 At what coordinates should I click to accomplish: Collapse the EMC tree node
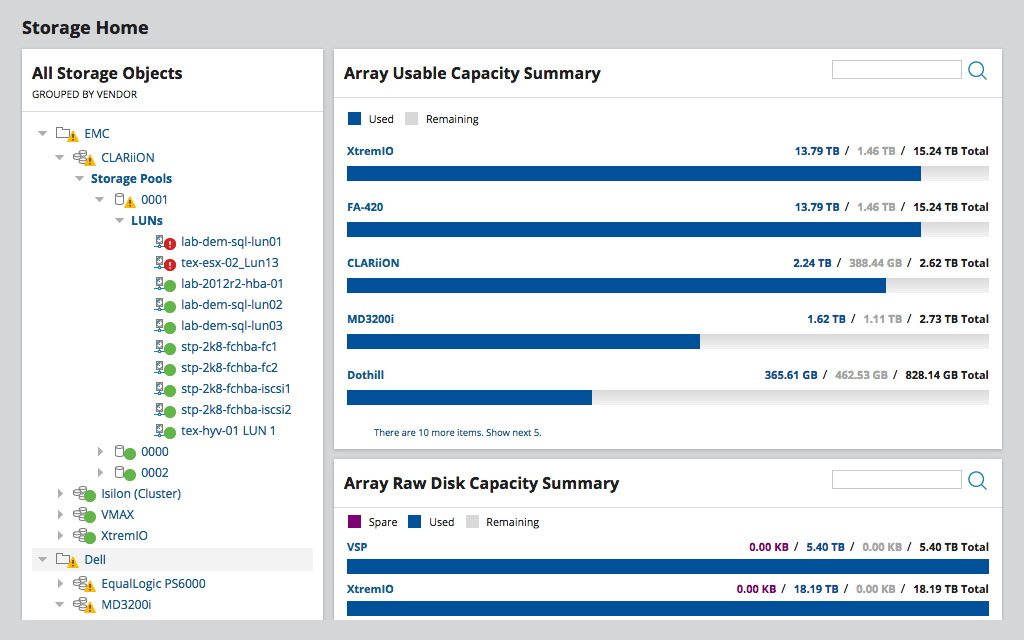[42, 132]
